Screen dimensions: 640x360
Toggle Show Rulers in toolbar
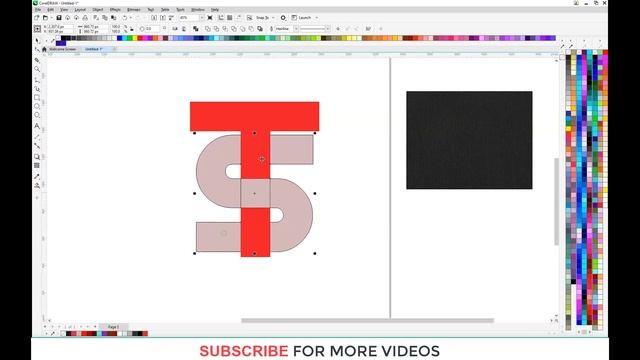[221, 18]
